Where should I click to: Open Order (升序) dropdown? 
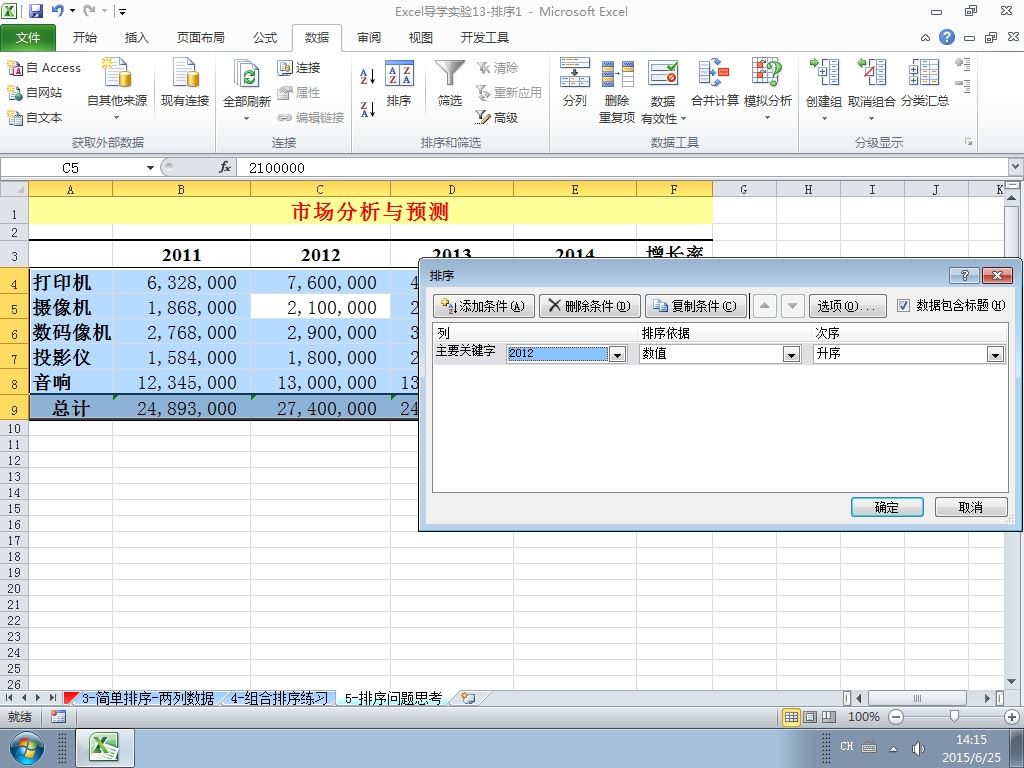995,354
